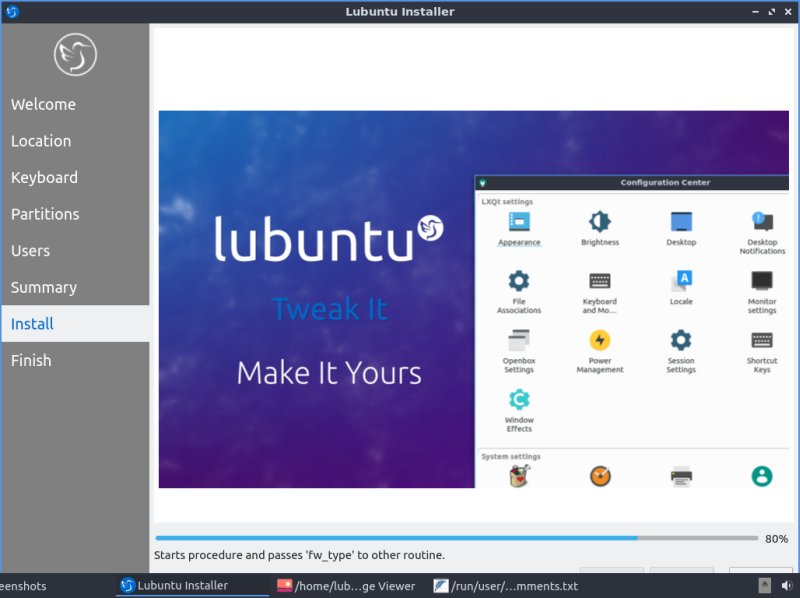Click the 'Starts procedure and passes fw_type' status text
Viewport: 800px width, 598px height.
pos(299,555)
